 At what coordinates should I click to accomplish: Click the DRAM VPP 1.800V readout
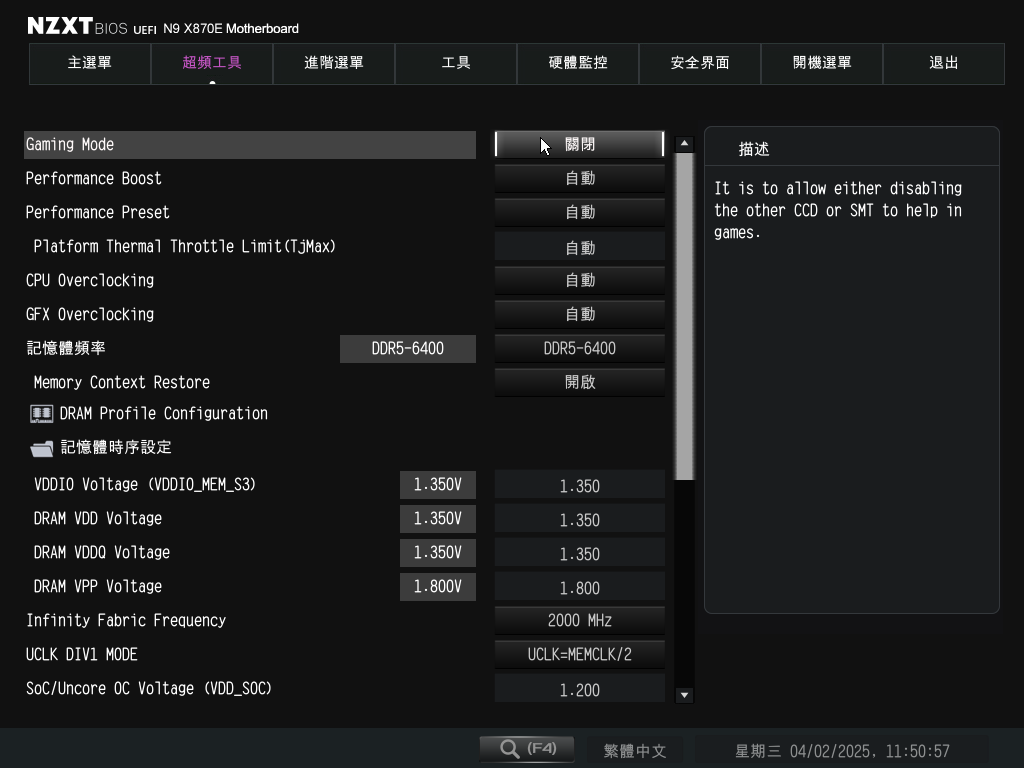tap(438, 586)
